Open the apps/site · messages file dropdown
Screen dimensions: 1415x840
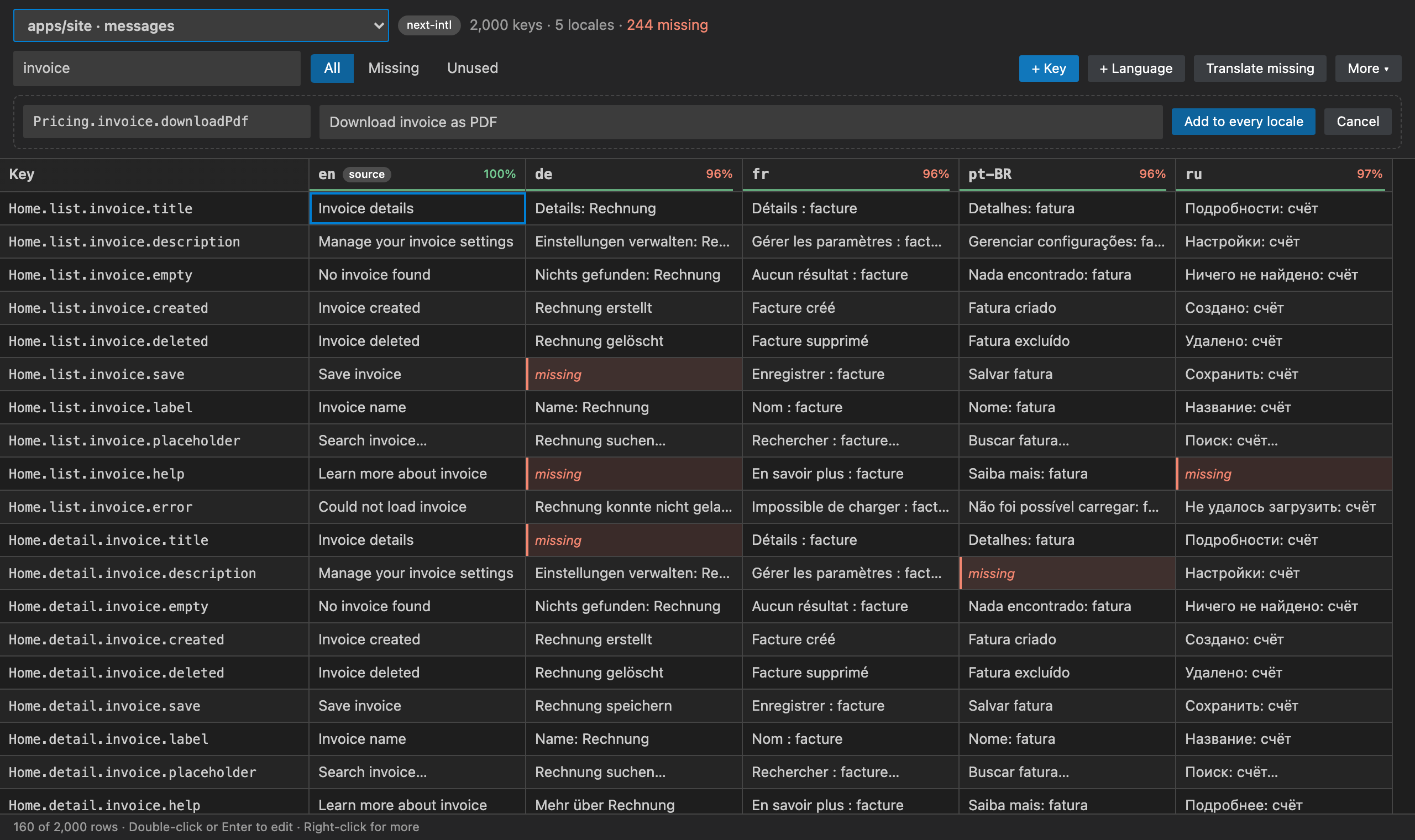(x=201, y=25)
